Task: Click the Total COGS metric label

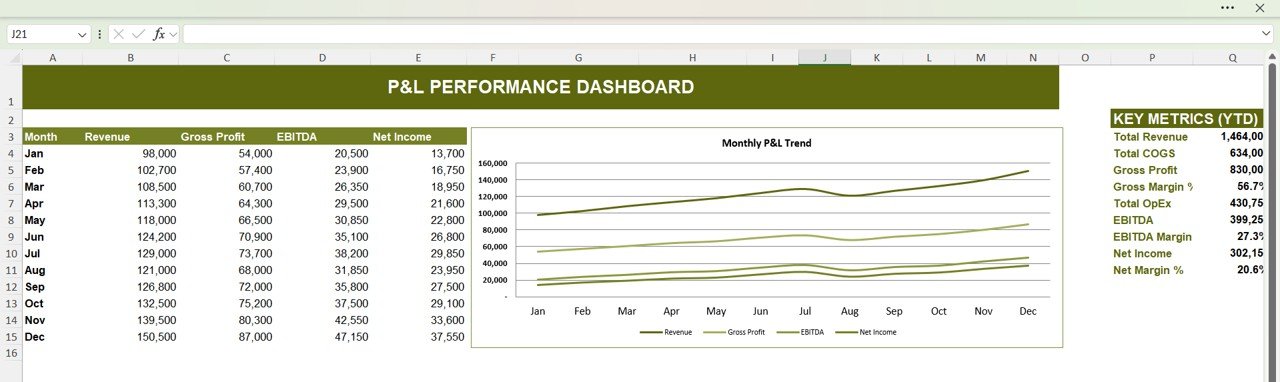Action: pos(1144,154)
